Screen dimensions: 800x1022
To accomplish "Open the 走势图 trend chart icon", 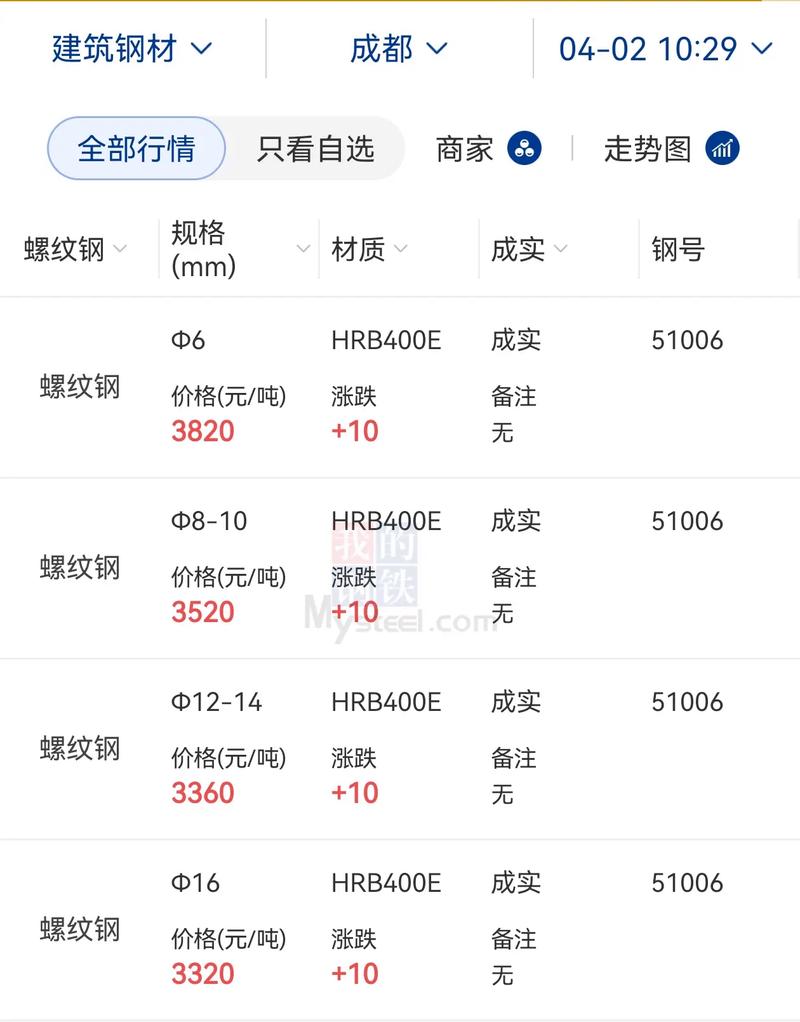I will [722, 147].
